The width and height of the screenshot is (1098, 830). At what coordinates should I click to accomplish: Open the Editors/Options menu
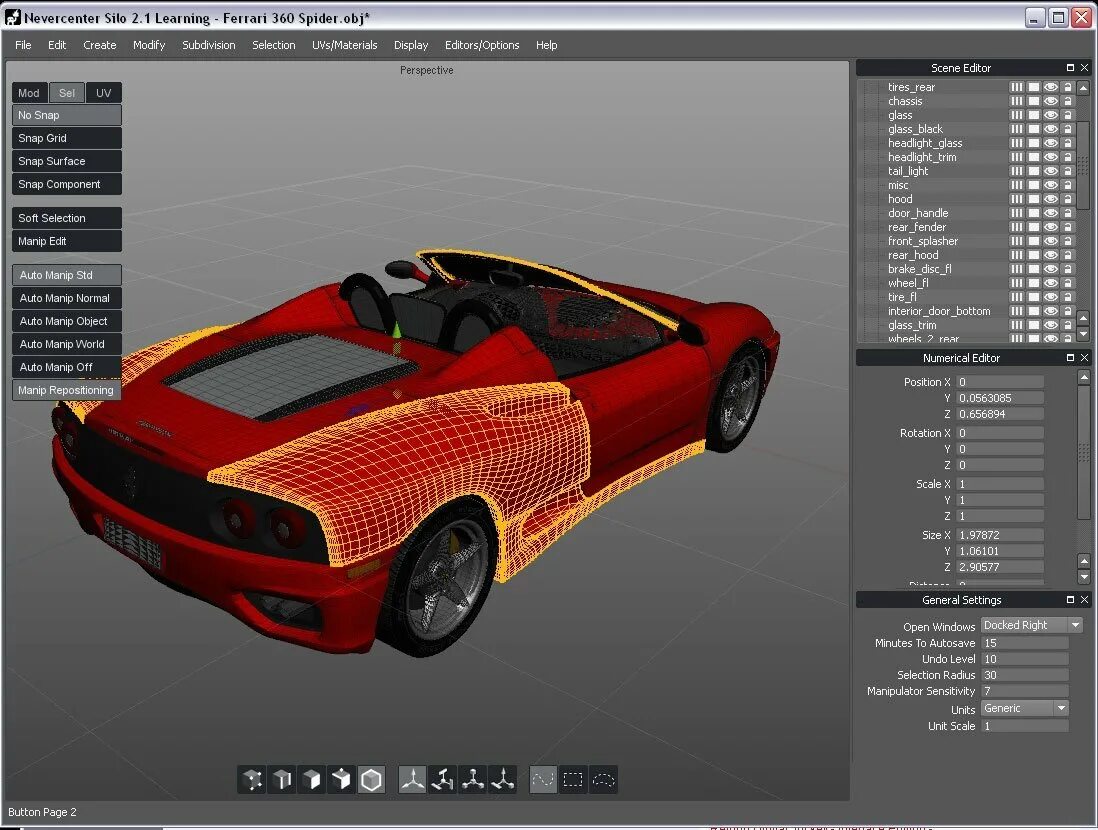(482, 45)
